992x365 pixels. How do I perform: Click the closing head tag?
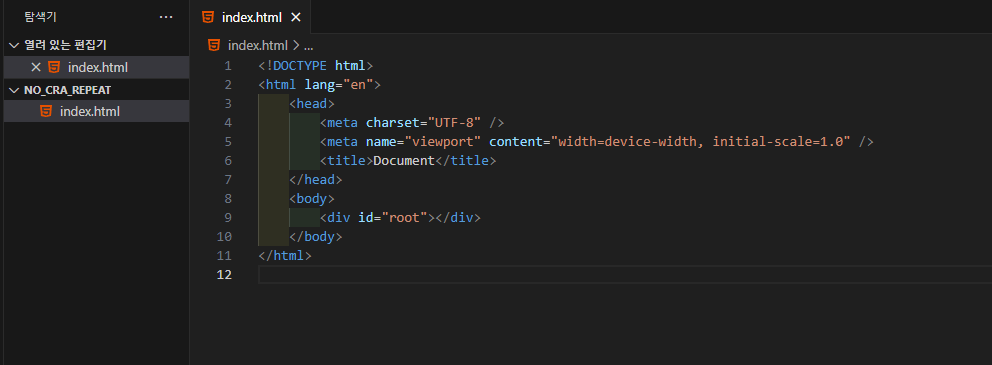click(x=316, y=180)
